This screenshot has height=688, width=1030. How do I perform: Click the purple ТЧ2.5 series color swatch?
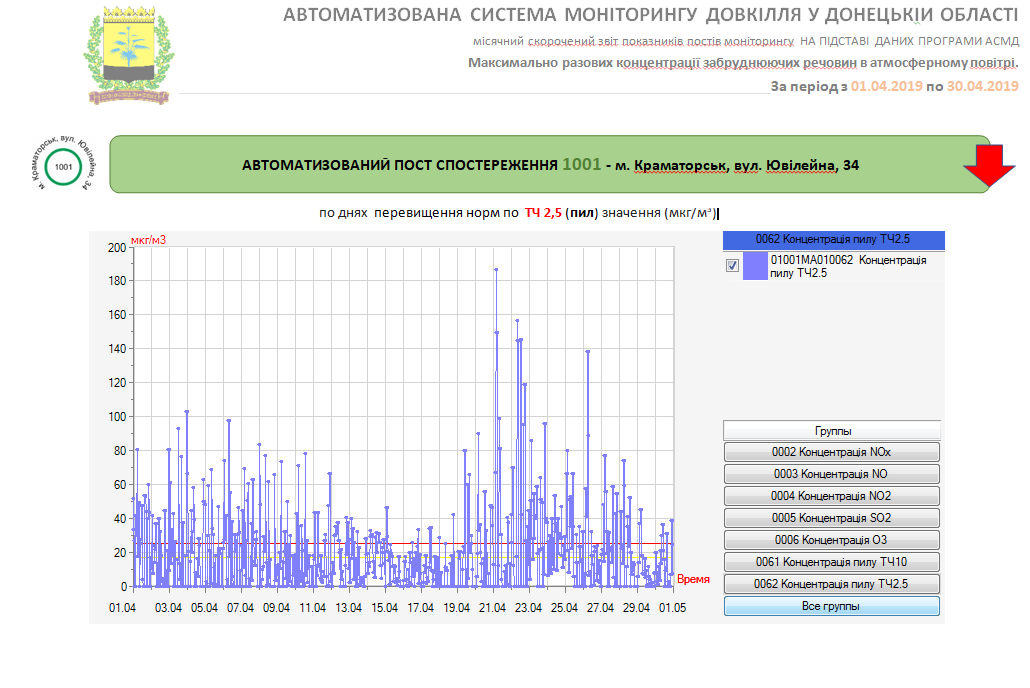[x=755, y=267]
